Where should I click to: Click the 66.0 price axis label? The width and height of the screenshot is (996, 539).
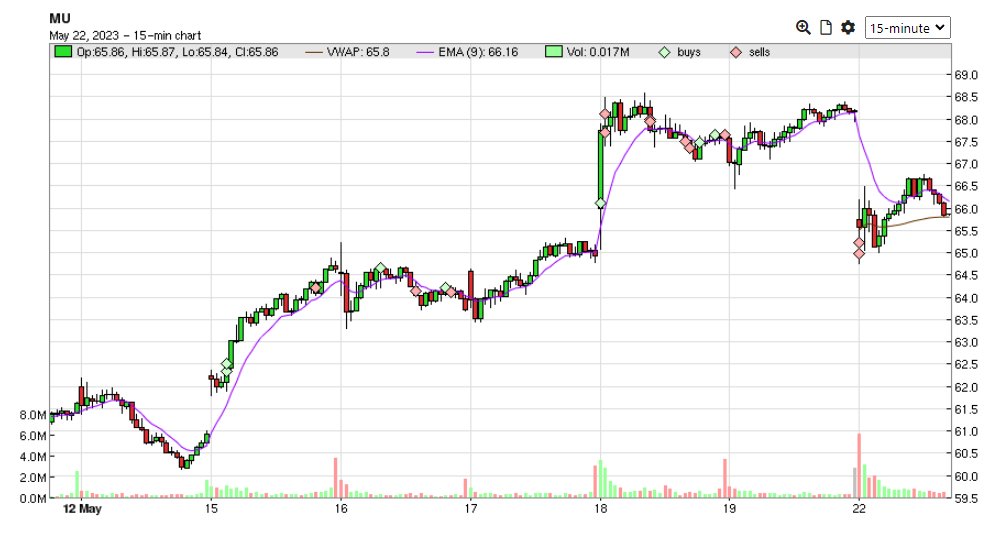pos(966,209)
